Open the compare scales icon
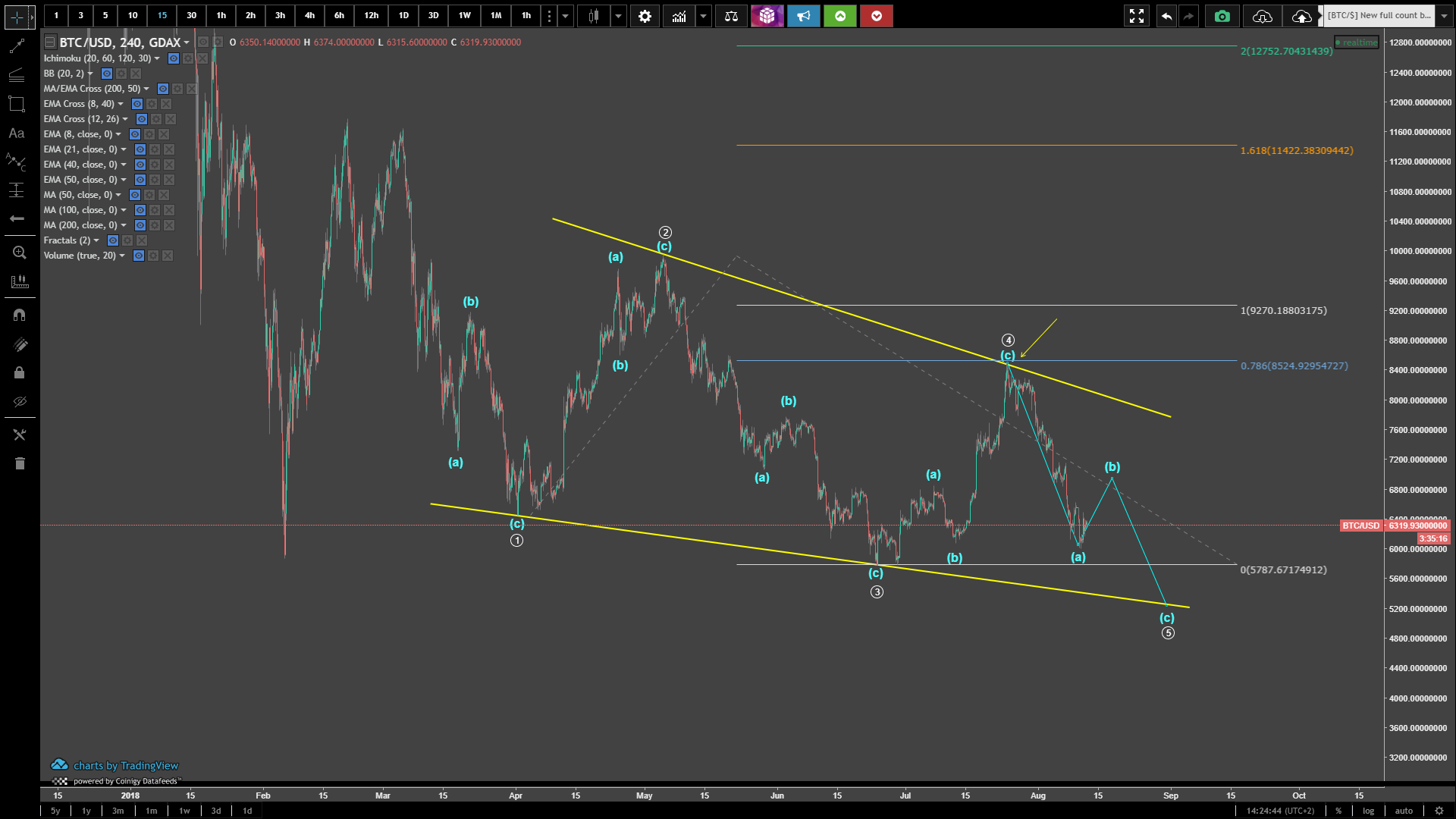The height and width of the screenshot is (819, 1456). pyautogui.click(x=731, y=16)
